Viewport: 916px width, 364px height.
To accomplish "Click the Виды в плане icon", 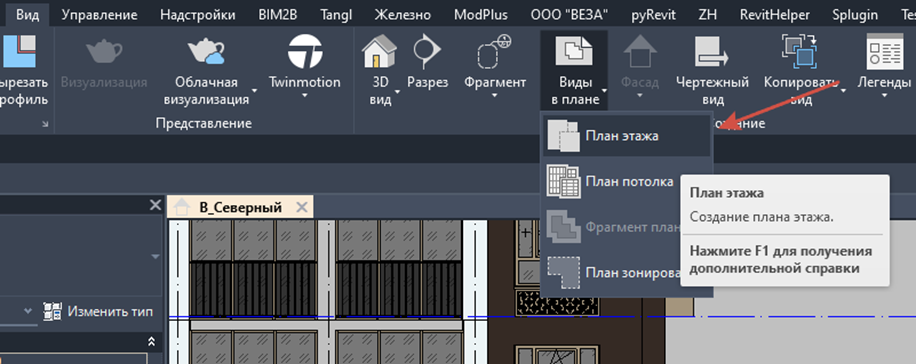I will 574,51.
